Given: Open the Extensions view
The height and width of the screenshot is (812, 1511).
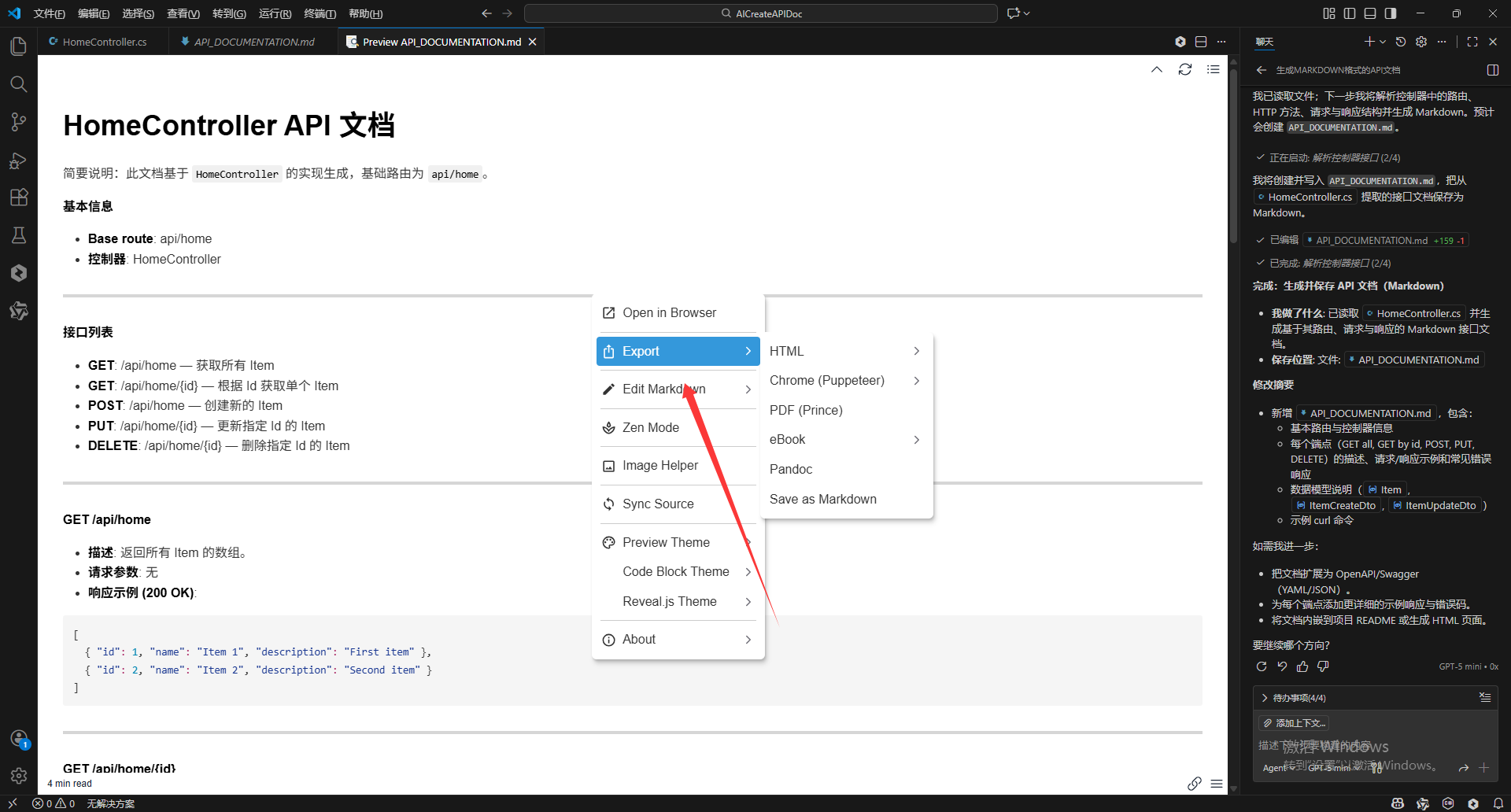Looking at the screenshot, I should (19, 197).
